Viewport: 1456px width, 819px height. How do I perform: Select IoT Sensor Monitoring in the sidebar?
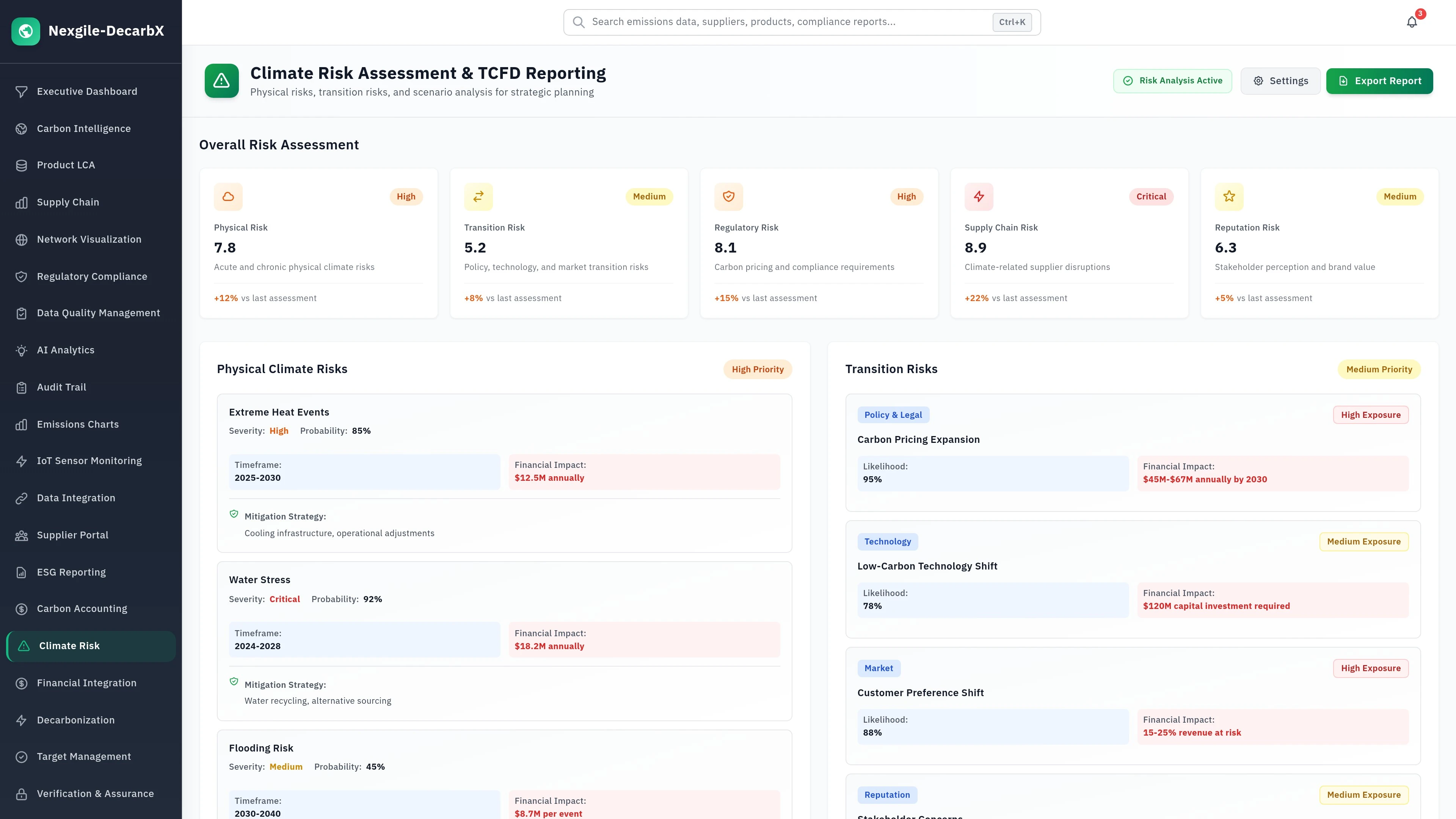point(89,461)
